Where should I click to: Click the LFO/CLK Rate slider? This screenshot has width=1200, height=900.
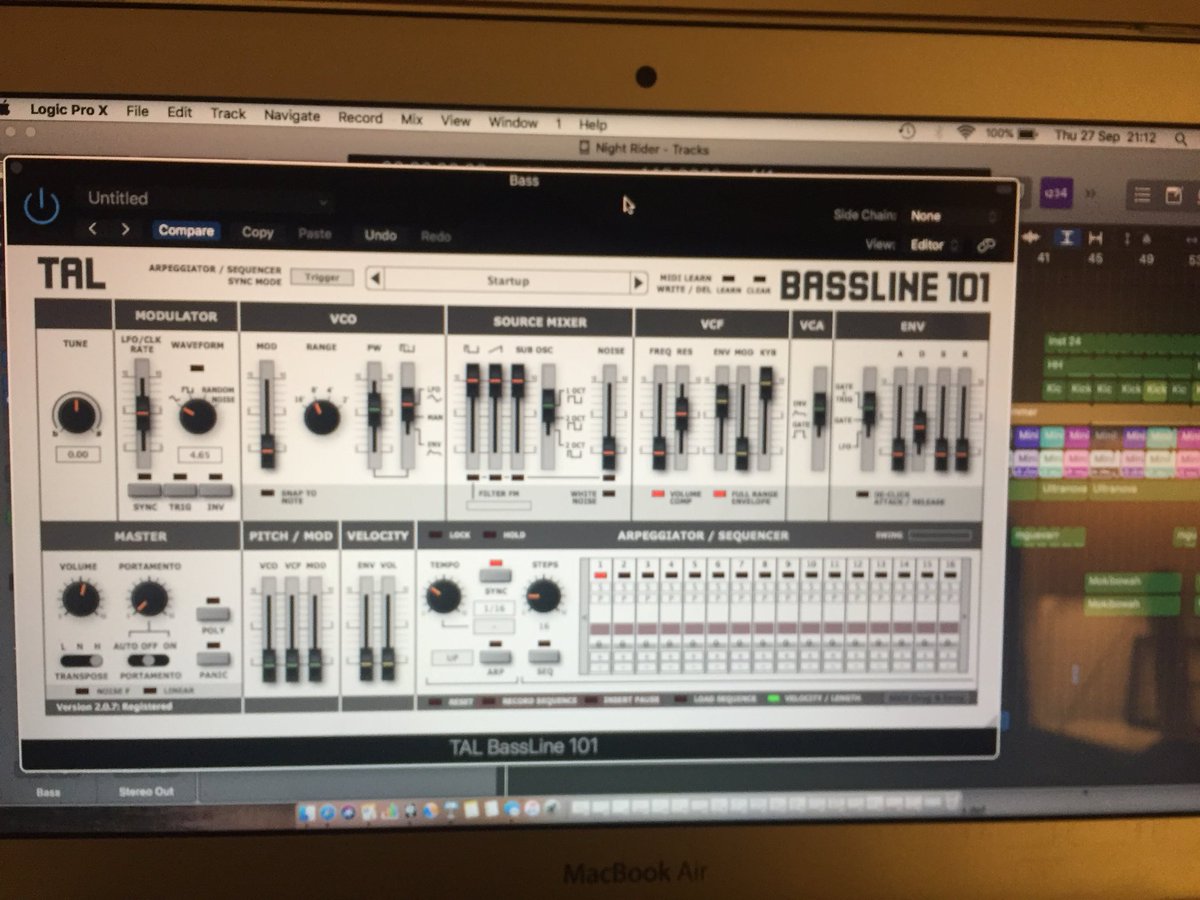click(x=142, y=413)
